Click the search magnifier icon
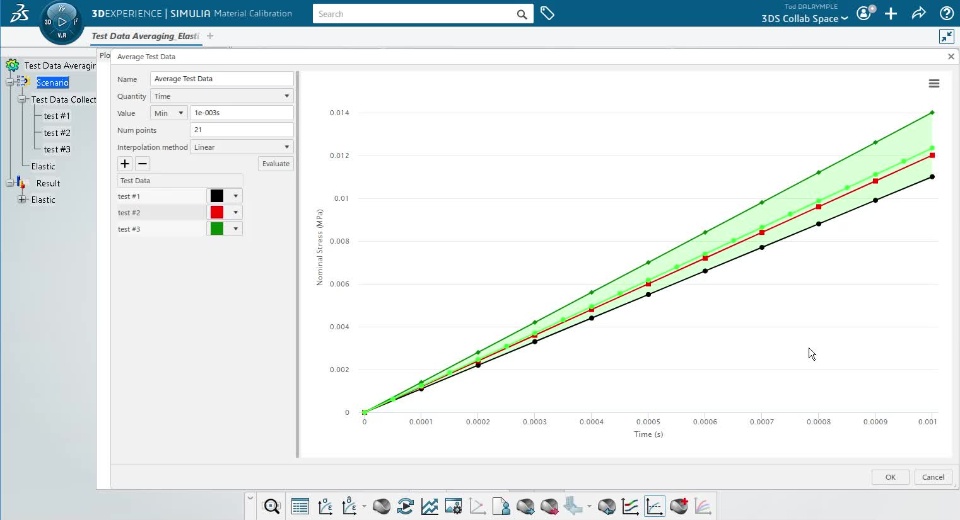The image size is (960, 520). pyautogui.click(x=522, y=14)
